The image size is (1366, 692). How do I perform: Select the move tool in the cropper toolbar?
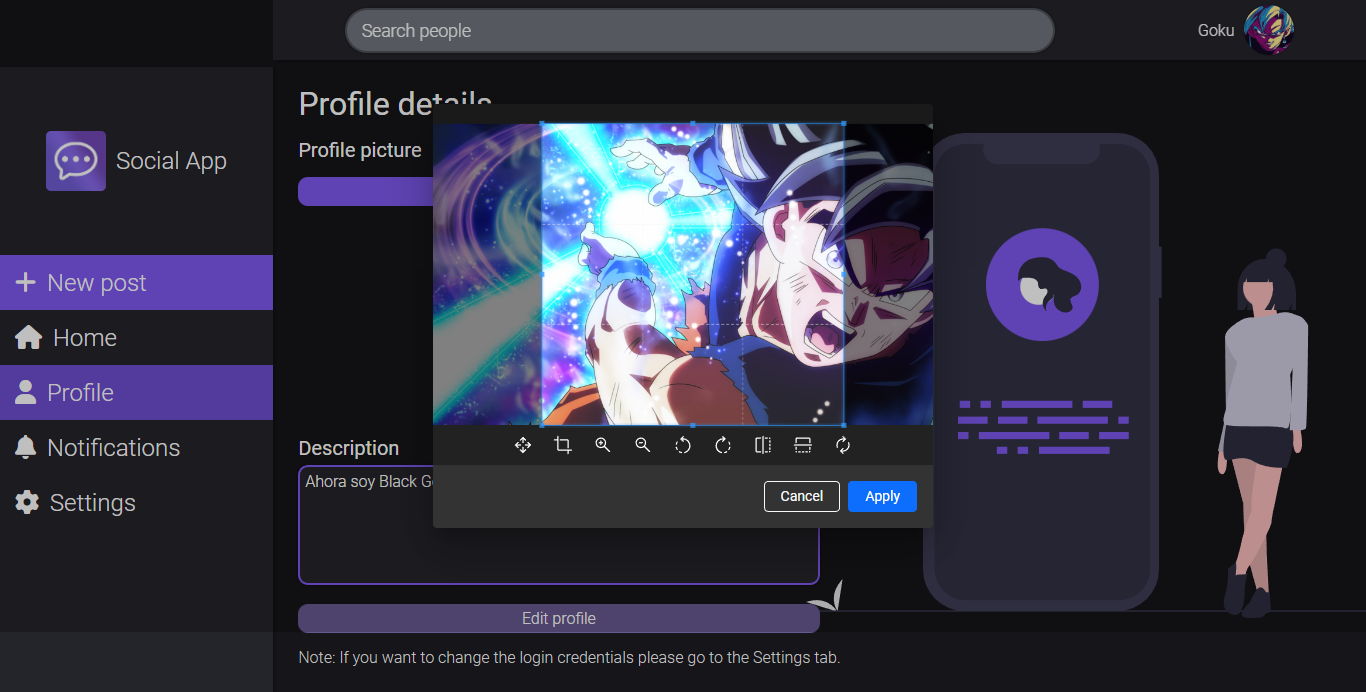click(523, 445)
